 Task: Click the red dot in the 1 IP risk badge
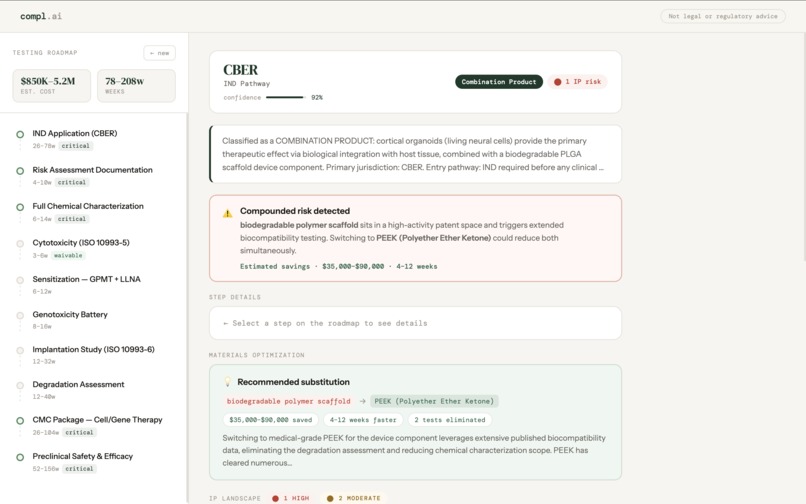[x=557, y=82]
